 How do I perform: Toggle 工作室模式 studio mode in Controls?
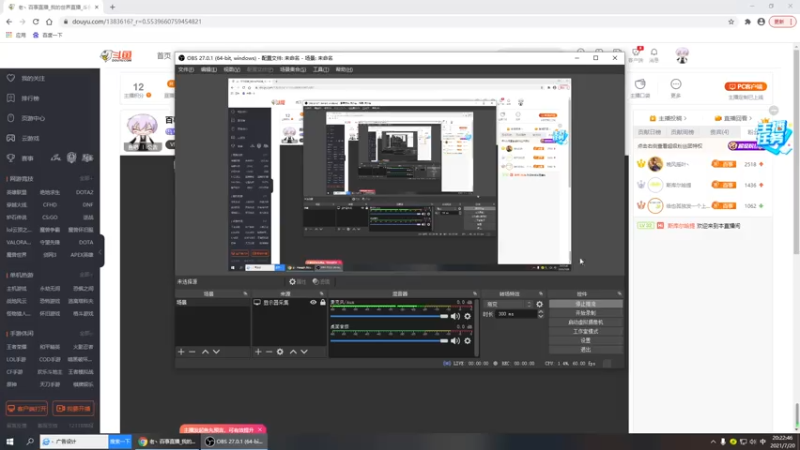586,331
